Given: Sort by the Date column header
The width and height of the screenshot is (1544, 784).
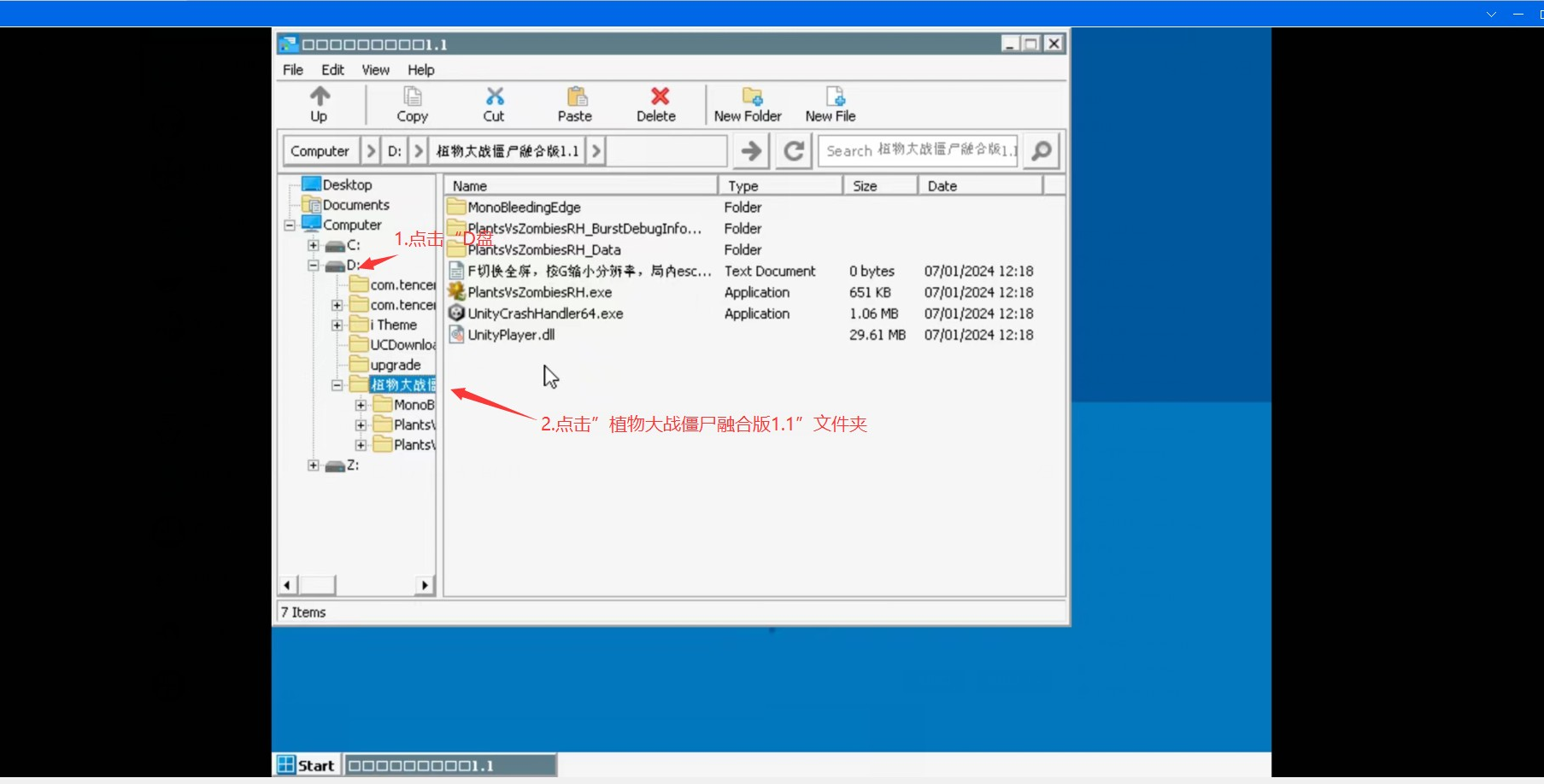Looking at the screenshot, I should (x=980, y=185).
